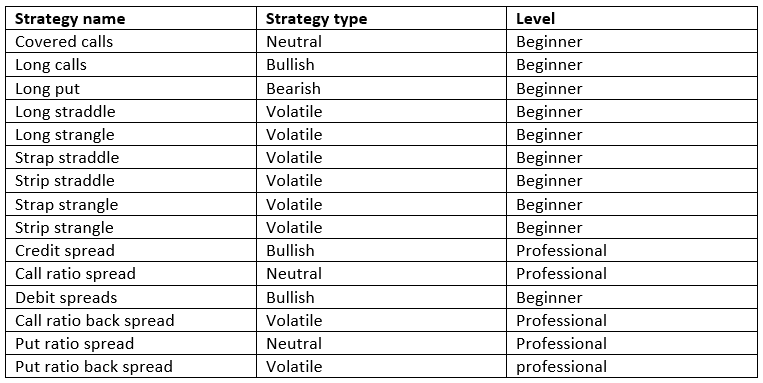The height and width of the screenshot is (383, 763).
Task: Select the Long put cell
Action: (x=131, y=88)
